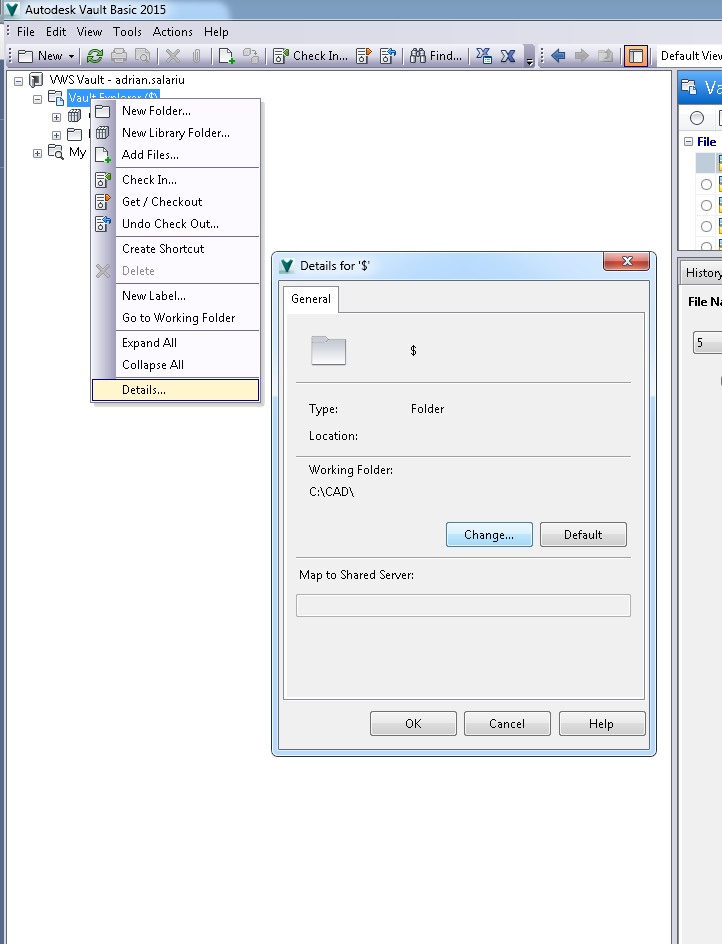Viewport: 722px width, 944px height.
Task: Click the version field showing 5
Action: tap(708, 343)
